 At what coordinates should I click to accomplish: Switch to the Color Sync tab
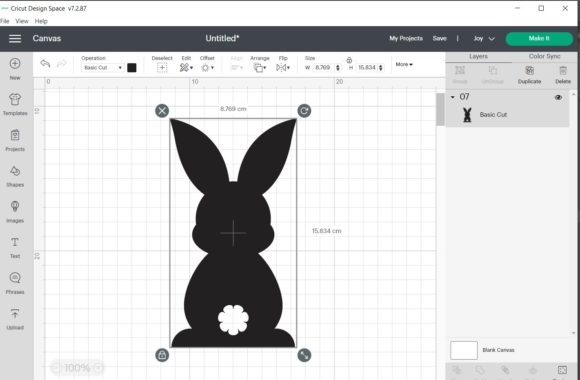pyautogui.click(x=544, y=57)
